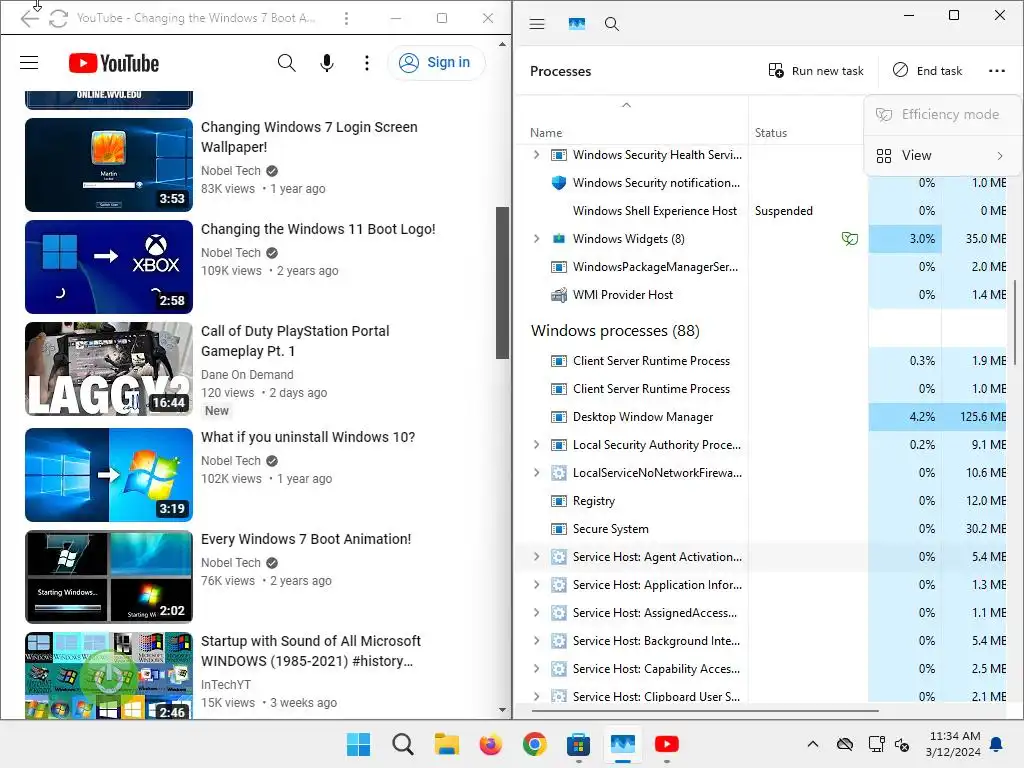The width and height of the screenshot is (1024, 768).
Task: Click the OneDrive cloud tray icon
Action: [x=844, y=744]
